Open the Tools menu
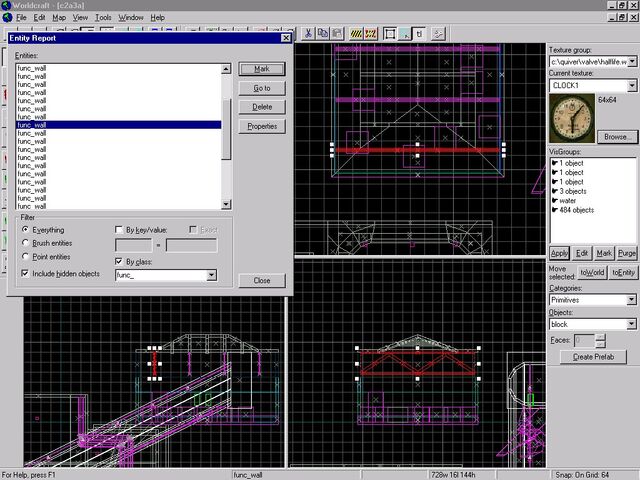Screen dimensions: 640x480 tap(103, 18)
